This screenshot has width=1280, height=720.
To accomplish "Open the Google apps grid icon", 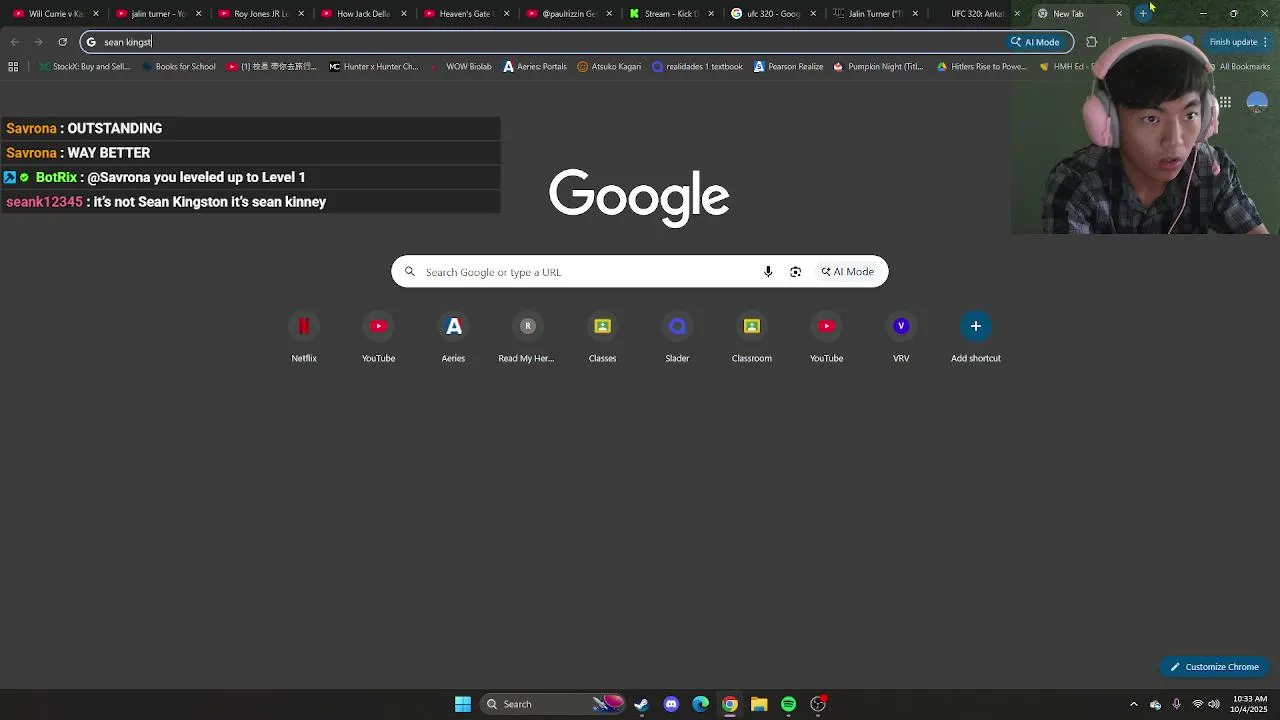I will tap(1225, 102).
